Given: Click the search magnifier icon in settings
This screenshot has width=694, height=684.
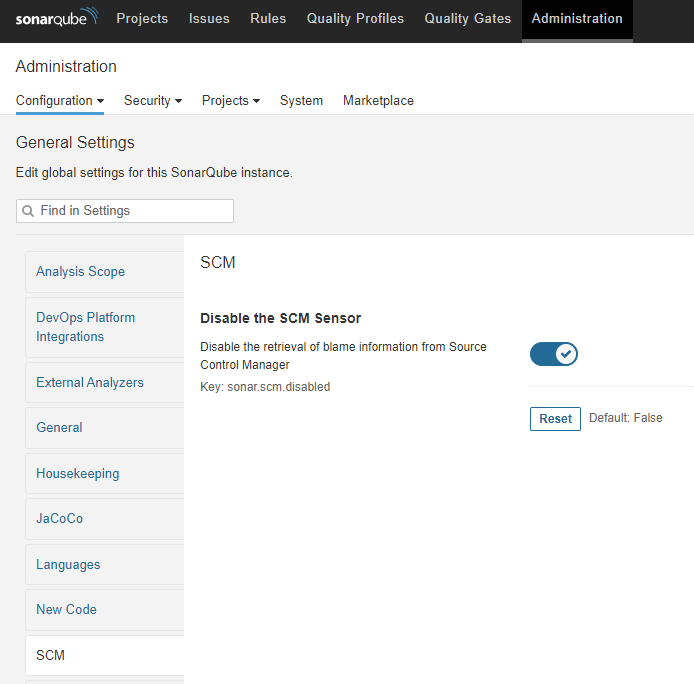Looking at the screenshot, I should (x=28, y=211).
